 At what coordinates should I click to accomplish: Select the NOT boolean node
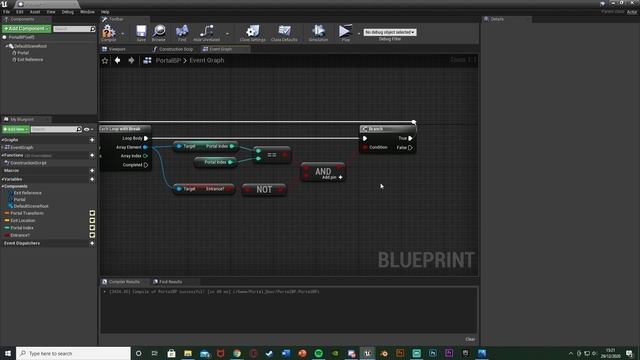pos(264,189)
